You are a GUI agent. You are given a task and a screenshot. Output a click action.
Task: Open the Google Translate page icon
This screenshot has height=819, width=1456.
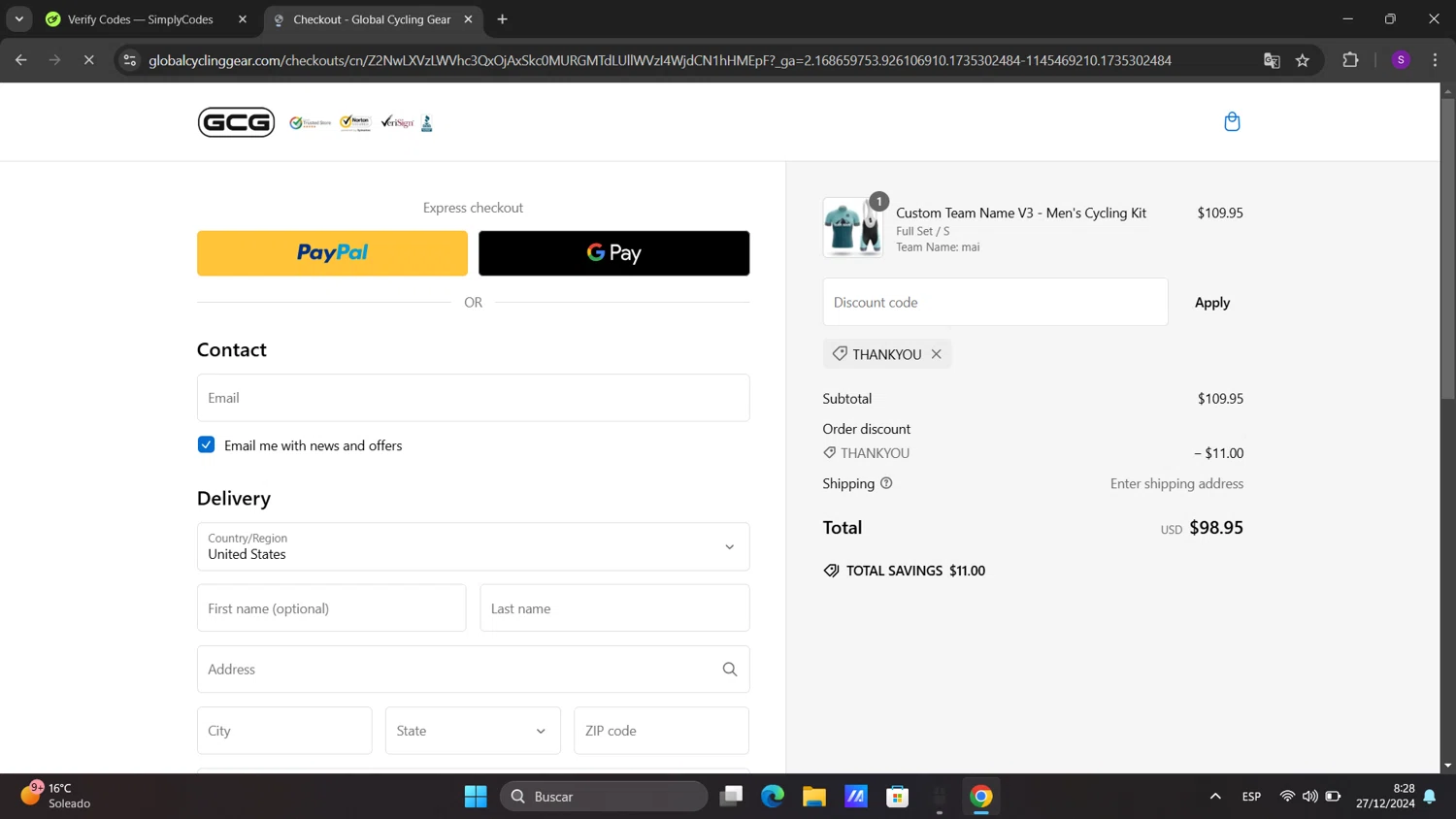coord(1272,60)
